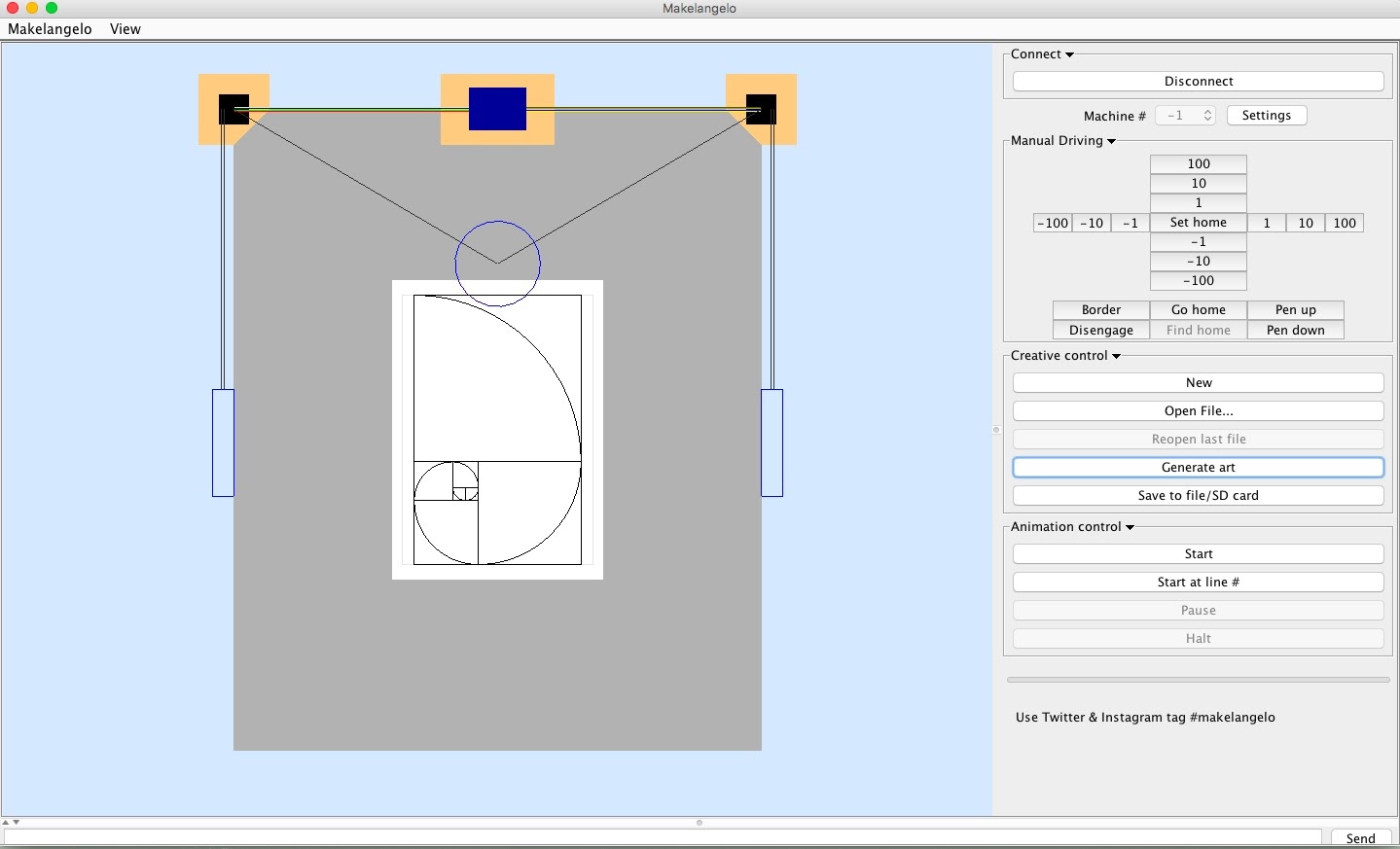Click the Border button

[x=1101, y=310]
